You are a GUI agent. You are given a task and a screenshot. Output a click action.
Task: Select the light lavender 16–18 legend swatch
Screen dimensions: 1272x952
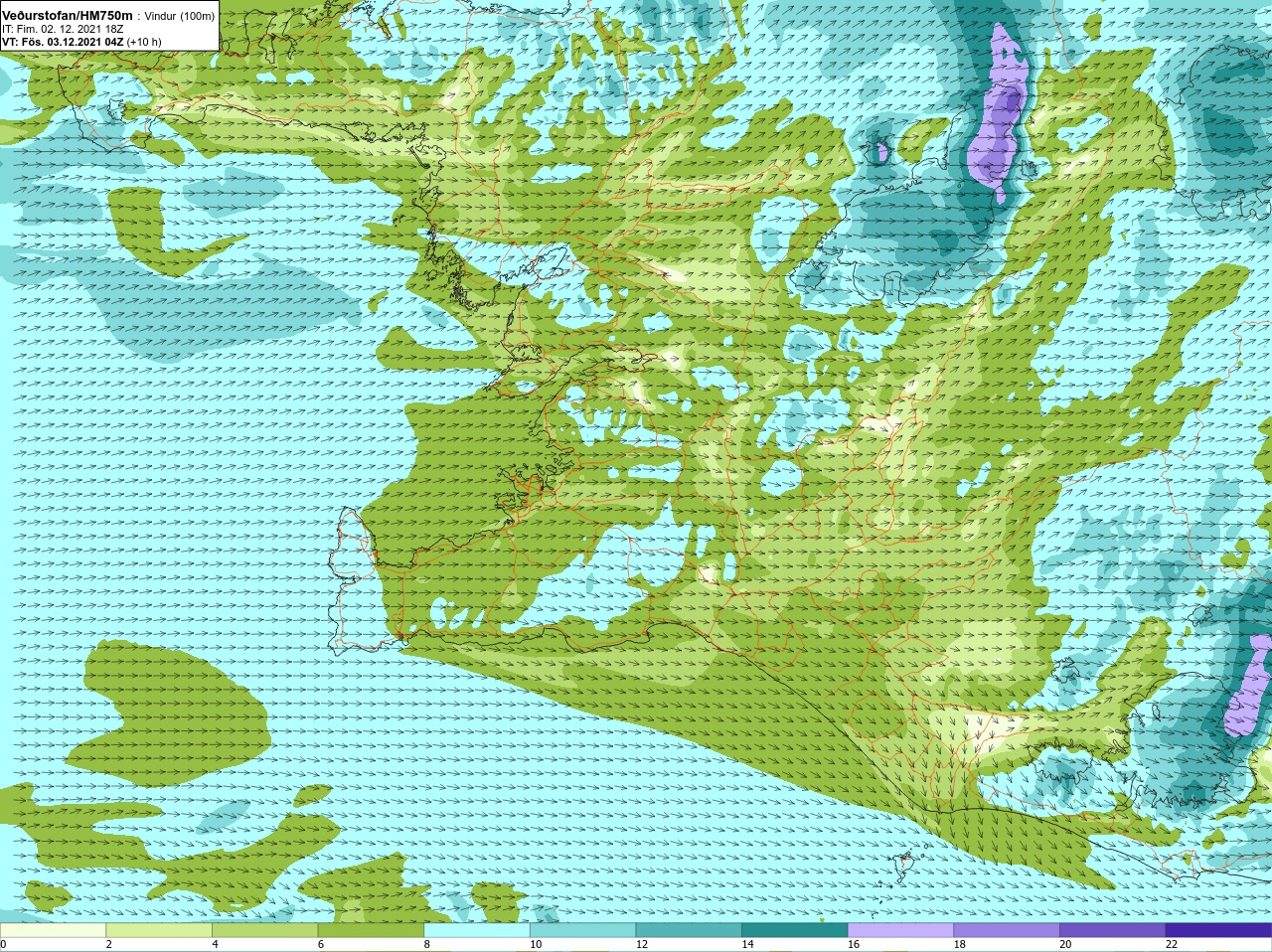pyautogui.click(x=900, y=930)
